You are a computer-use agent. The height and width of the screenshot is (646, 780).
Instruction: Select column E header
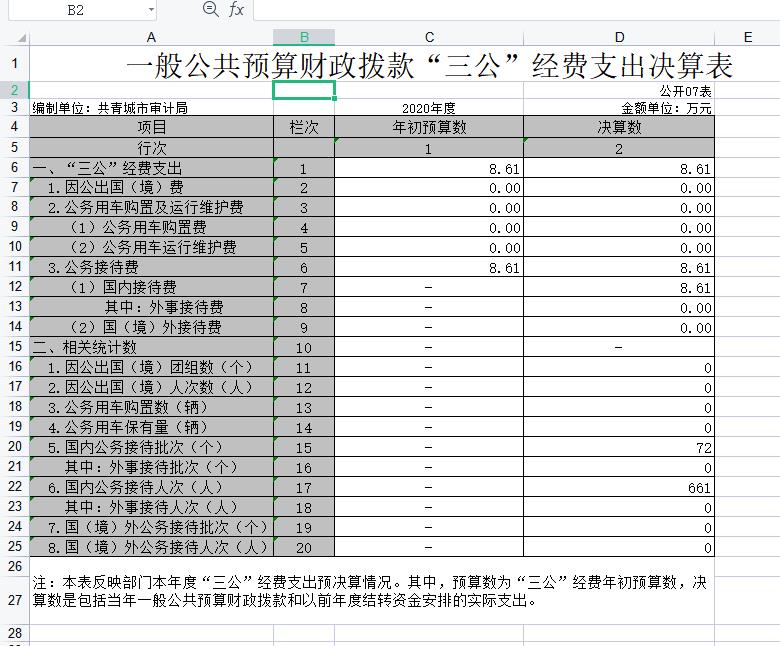coord(746,37)
